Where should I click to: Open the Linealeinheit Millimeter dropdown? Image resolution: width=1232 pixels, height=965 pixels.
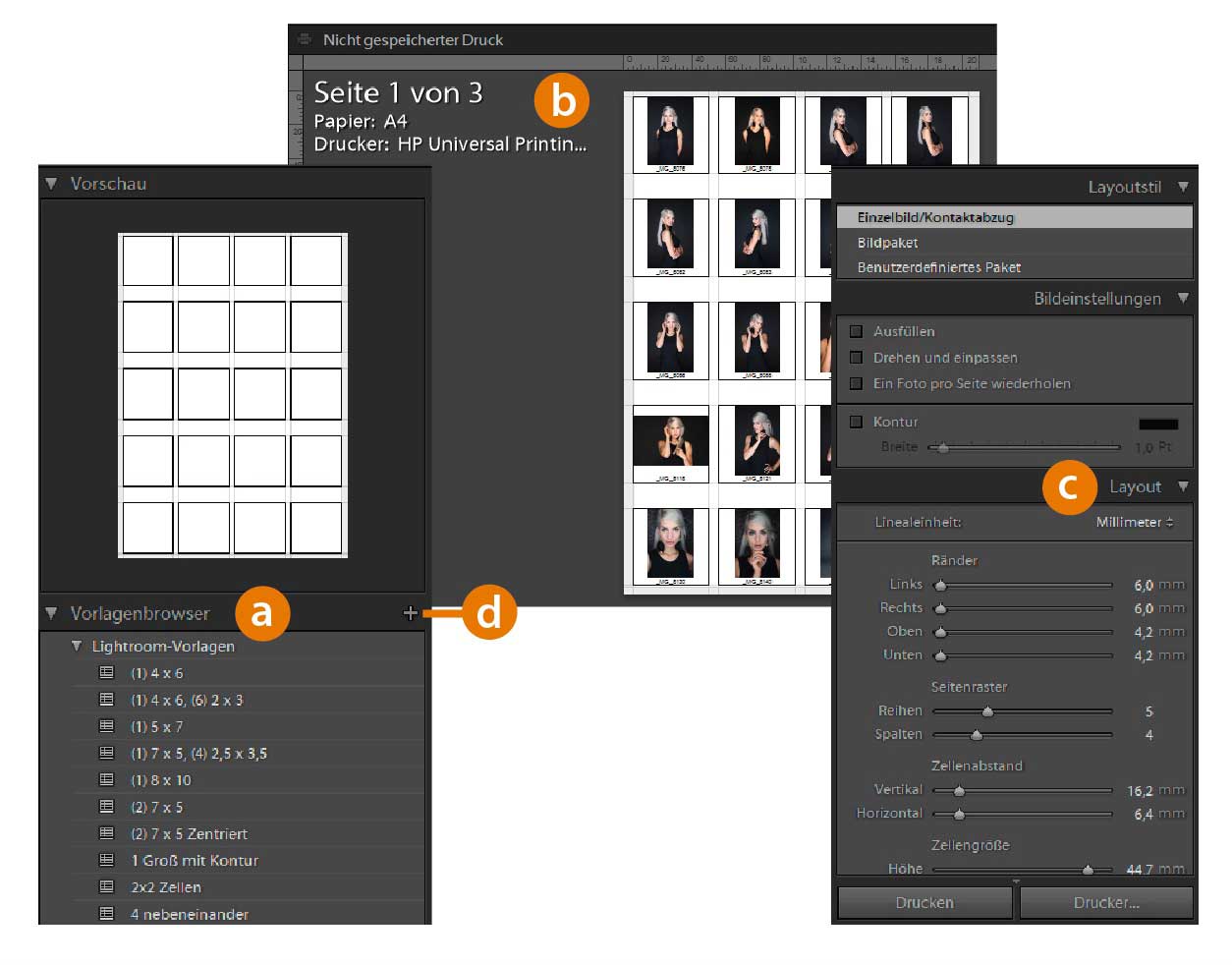[x=1135, y=522]
